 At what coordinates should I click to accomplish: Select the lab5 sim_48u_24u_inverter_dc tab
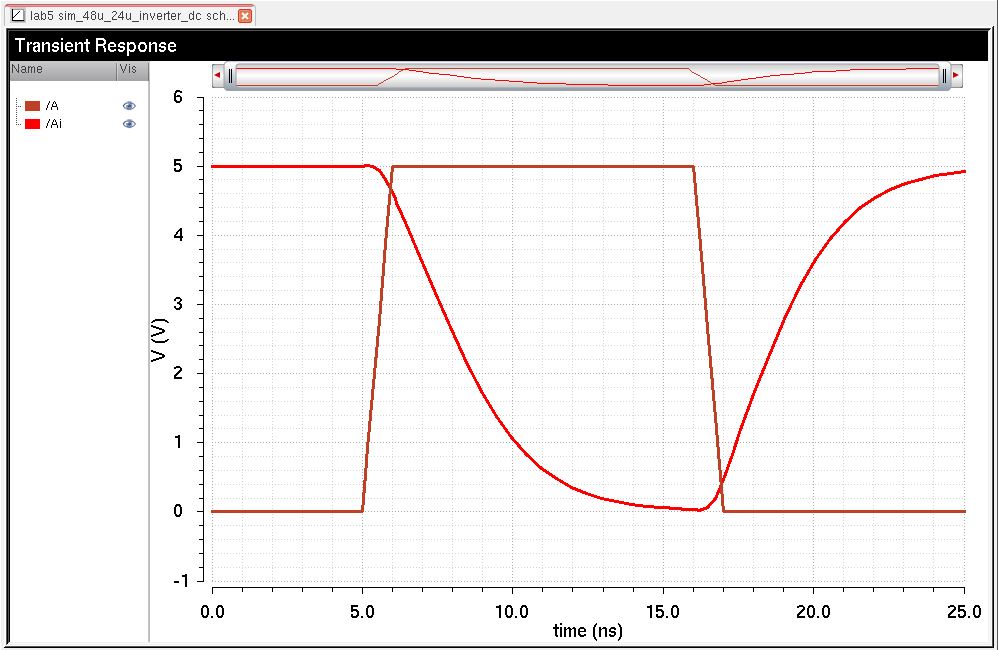(x=130, y=17)
